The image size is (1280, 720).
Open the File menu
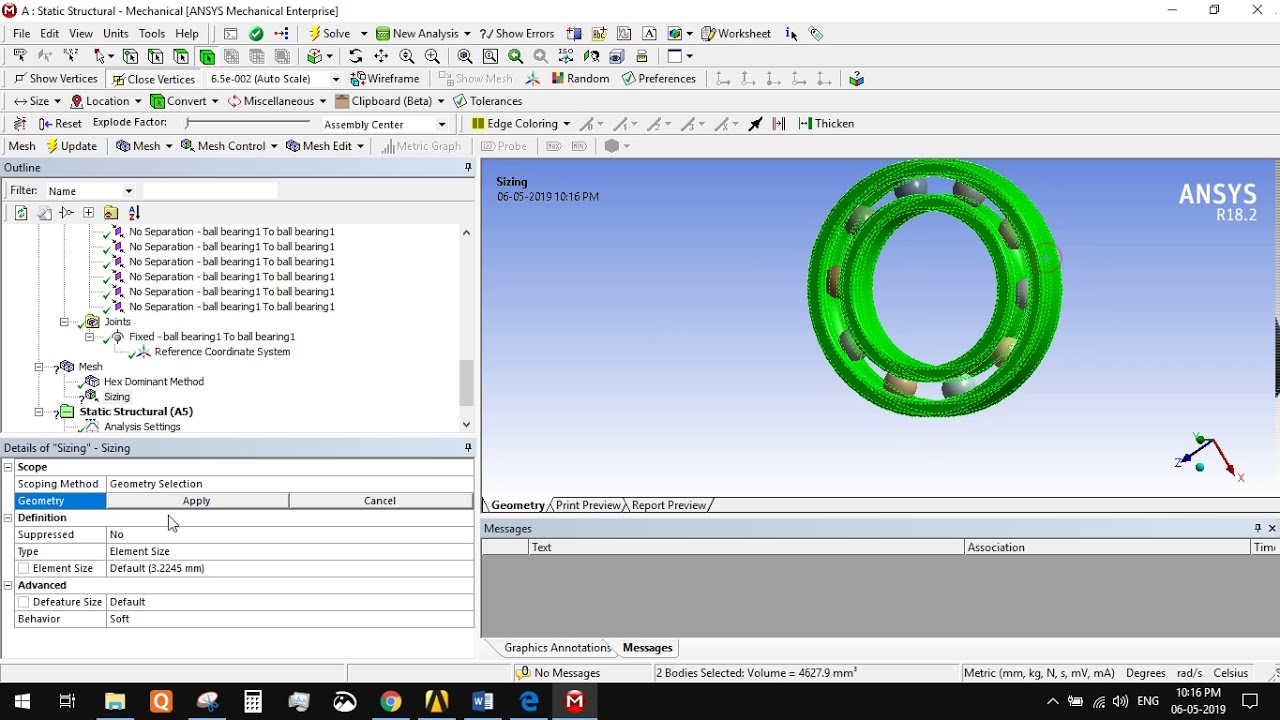[21, 33]
